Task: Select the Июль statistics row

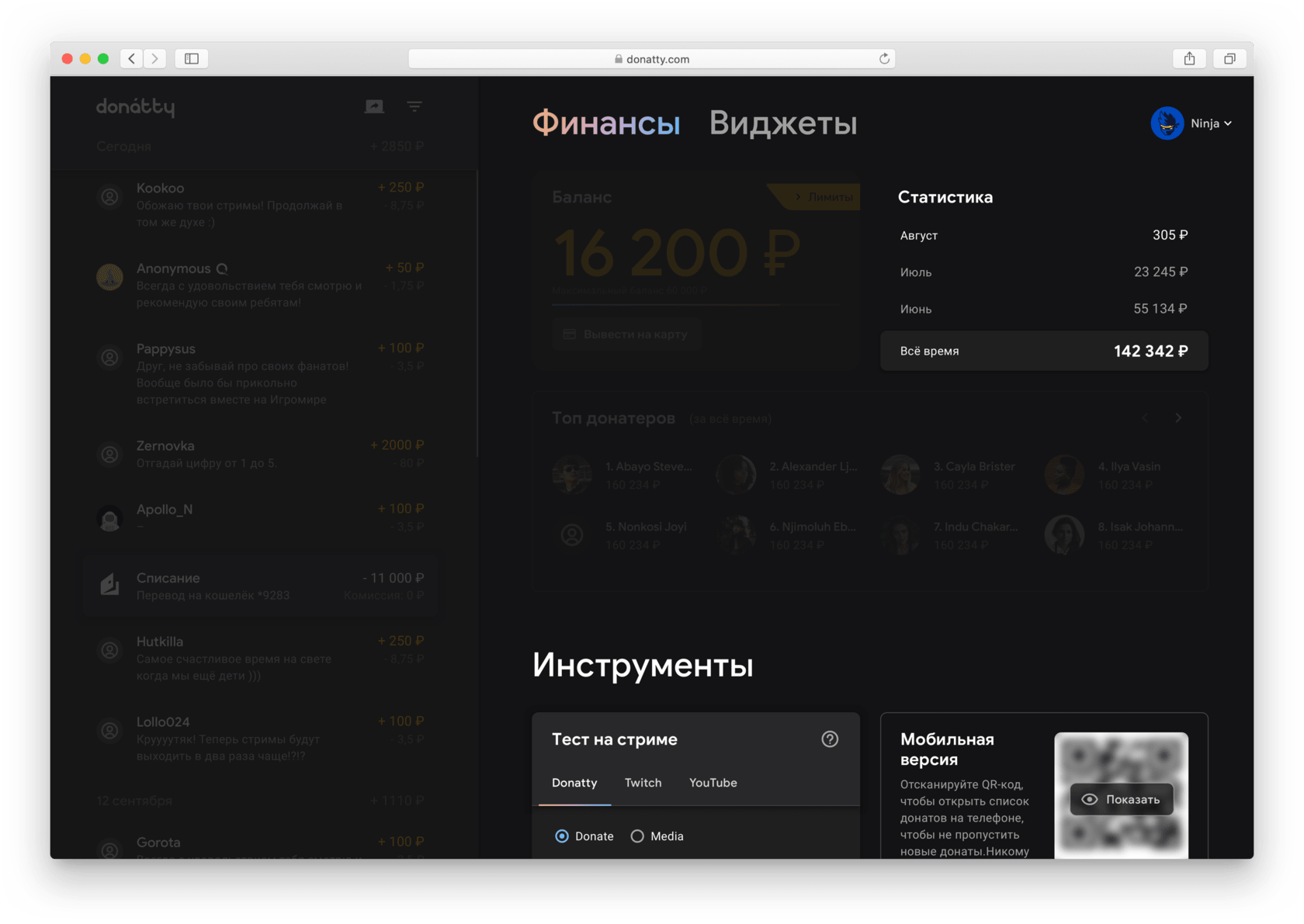Action: click(x=1044, y=272)
